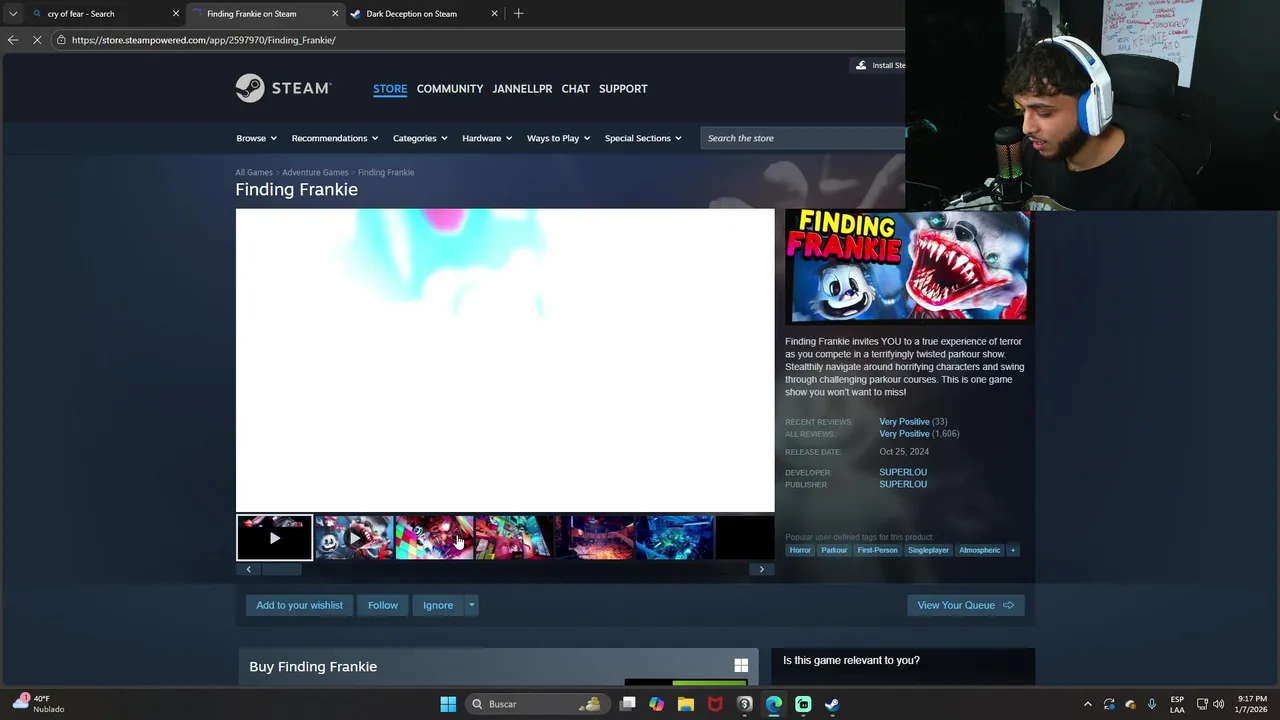Select the second trailer video thumbnail
The width and height of the screenshot is (1280, 720).
354,538
